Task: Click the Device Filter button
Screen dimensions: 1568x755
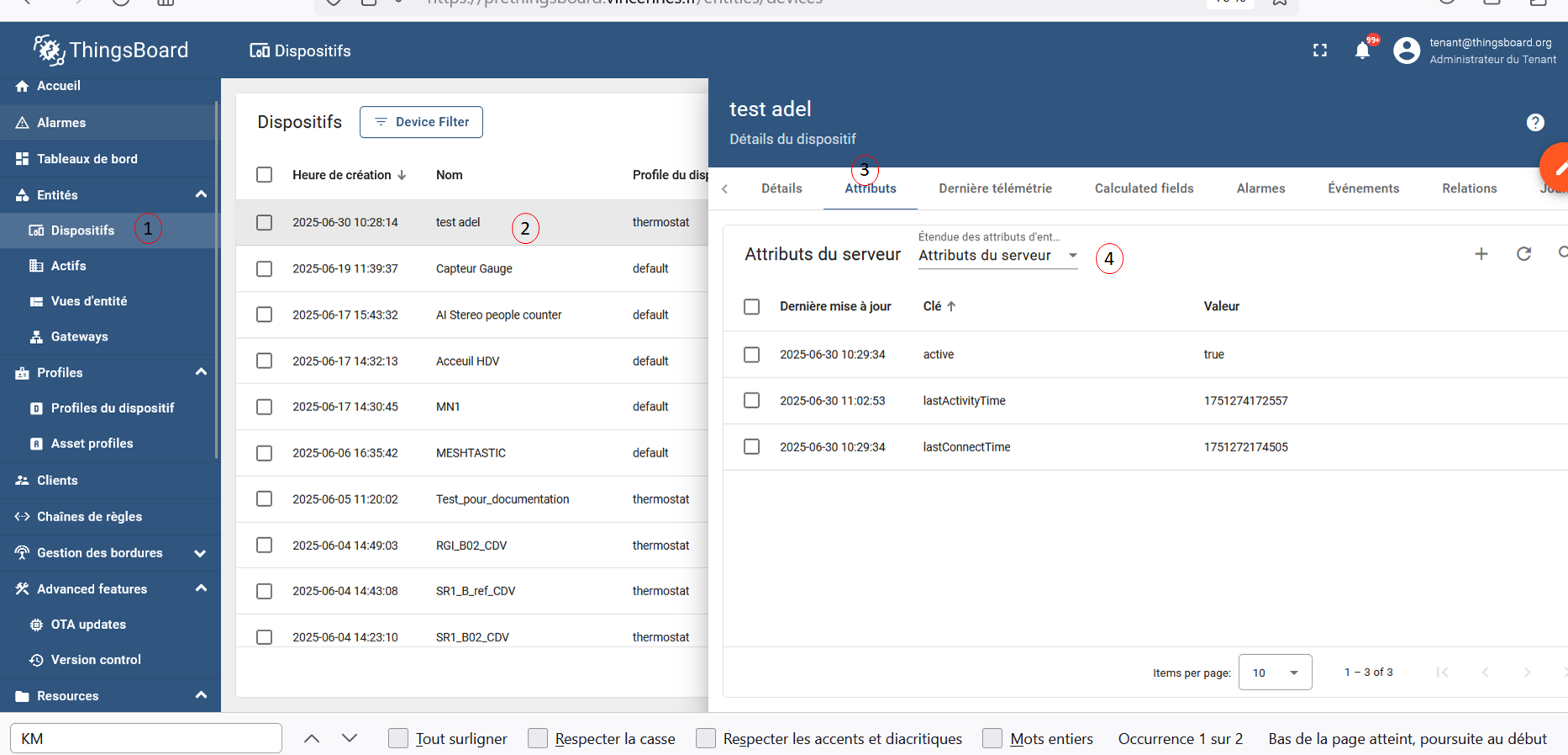Action: 421,122
